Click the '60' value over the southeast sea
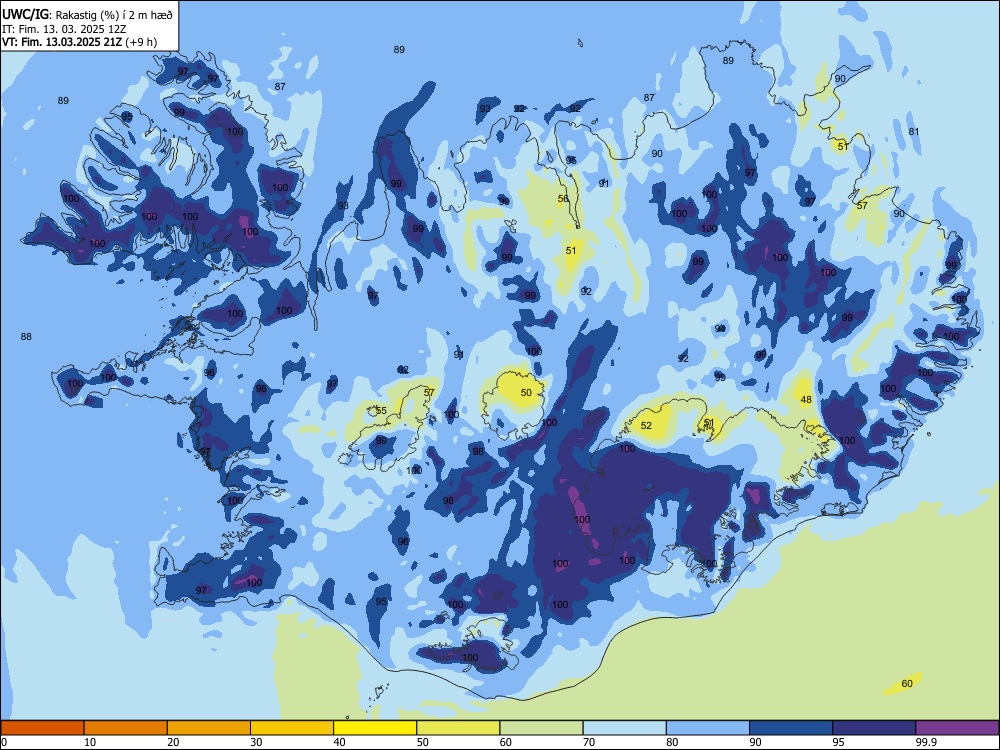1000x750 pixels. [x=907, y=684]
